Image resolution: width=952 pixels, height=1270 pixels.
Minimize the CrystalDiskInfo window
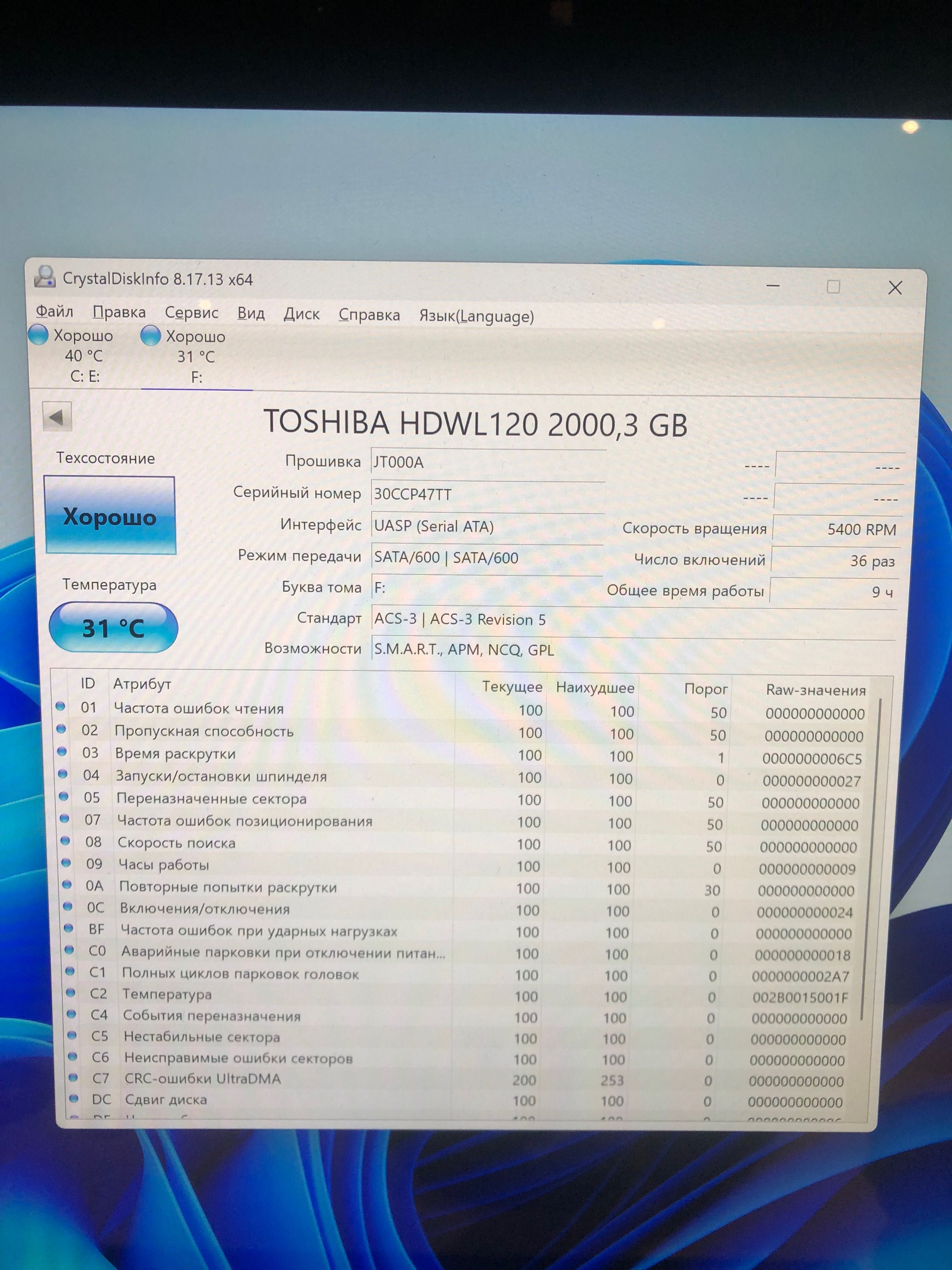point(773,285)
